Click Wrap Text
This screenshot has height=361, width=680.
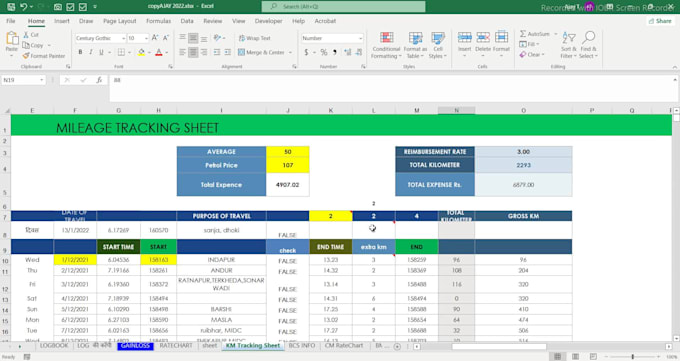[255, 38]
